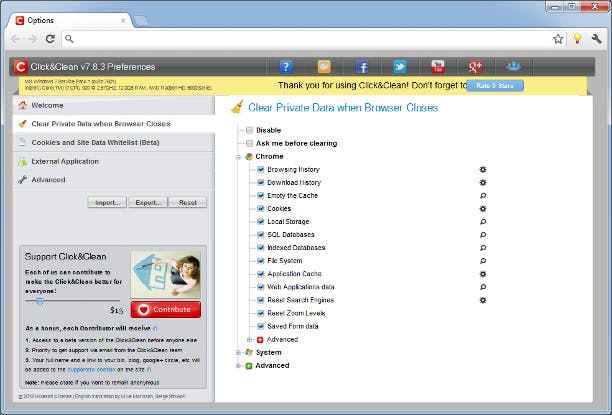The height and width of the screenshot is (415, 612).
Task: Collapse the Chrome tree node
Action: [x=238, y=157]
